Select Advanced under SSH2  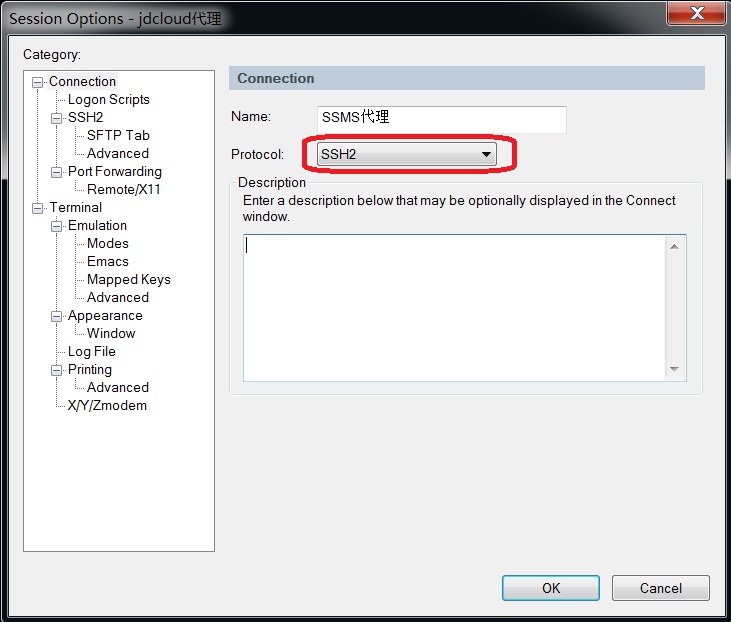tap(118, 153)
